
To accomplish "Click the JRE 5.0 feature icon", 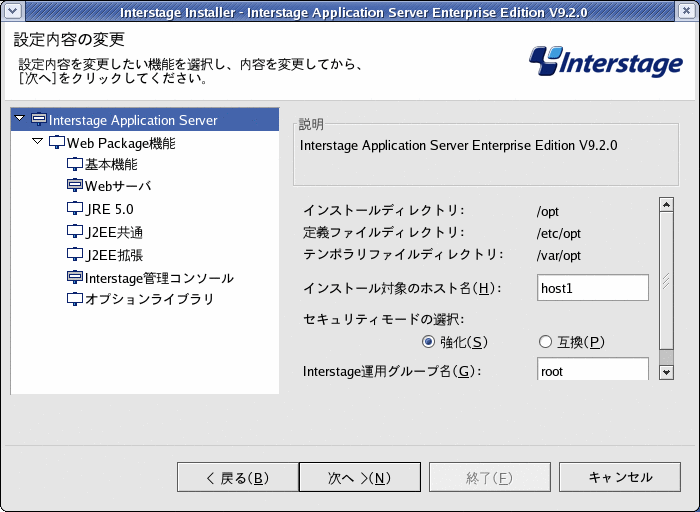I will click(x=75, y=208).
